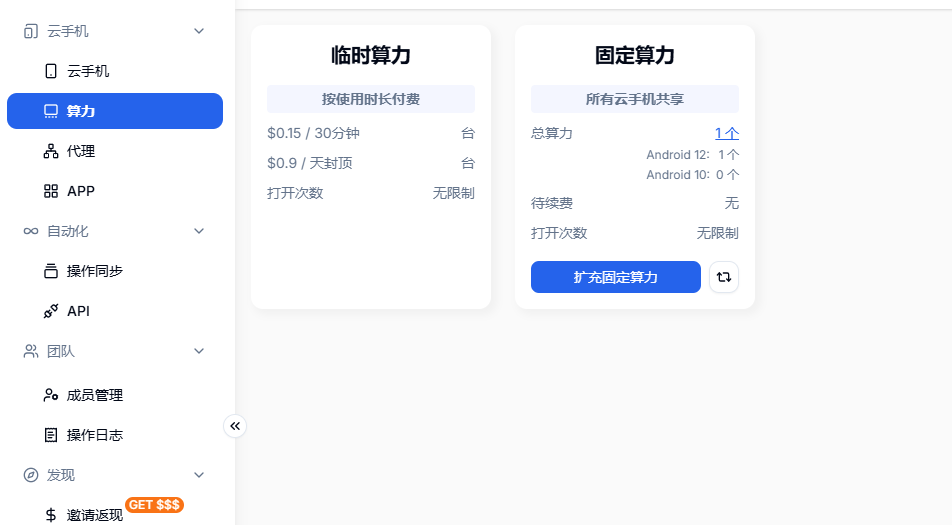Go to 操作同步 page

[115, 271]
